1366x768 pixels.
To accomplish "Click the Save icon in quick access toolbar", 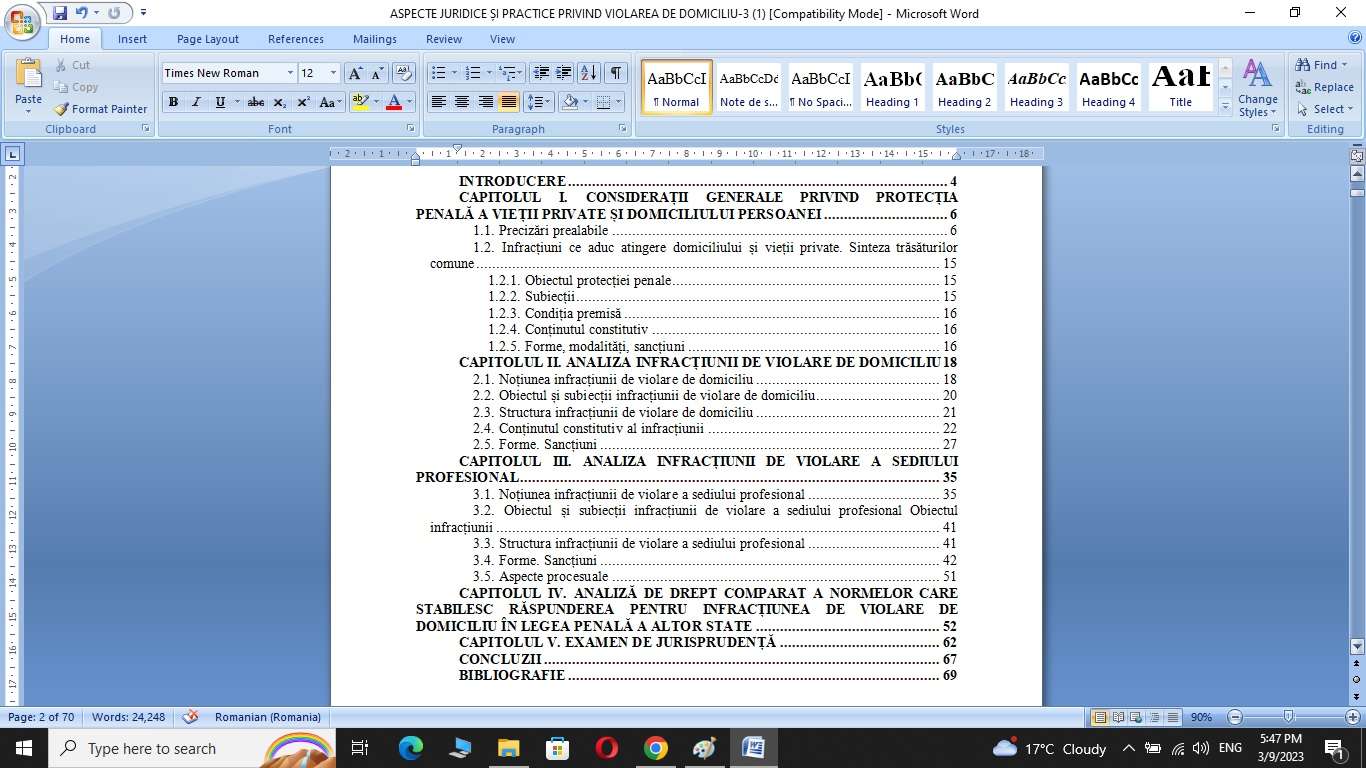I will (x=60, y=13).
